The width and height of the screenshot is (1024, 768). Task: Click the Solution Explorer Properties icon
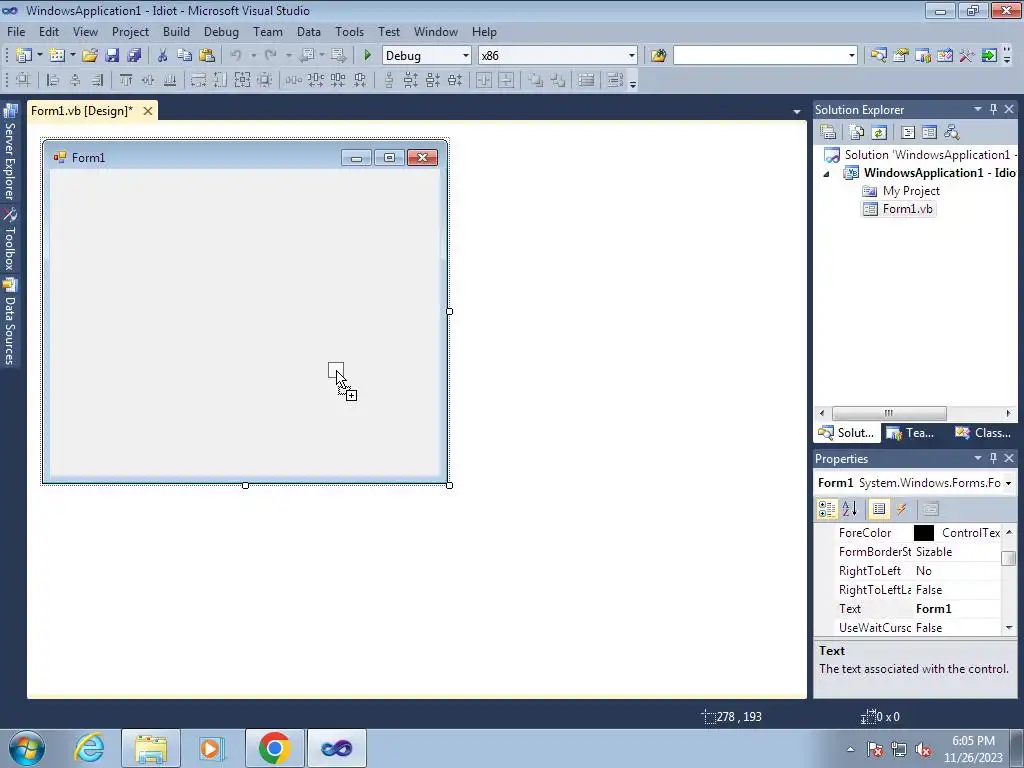(x=828, y=133)
